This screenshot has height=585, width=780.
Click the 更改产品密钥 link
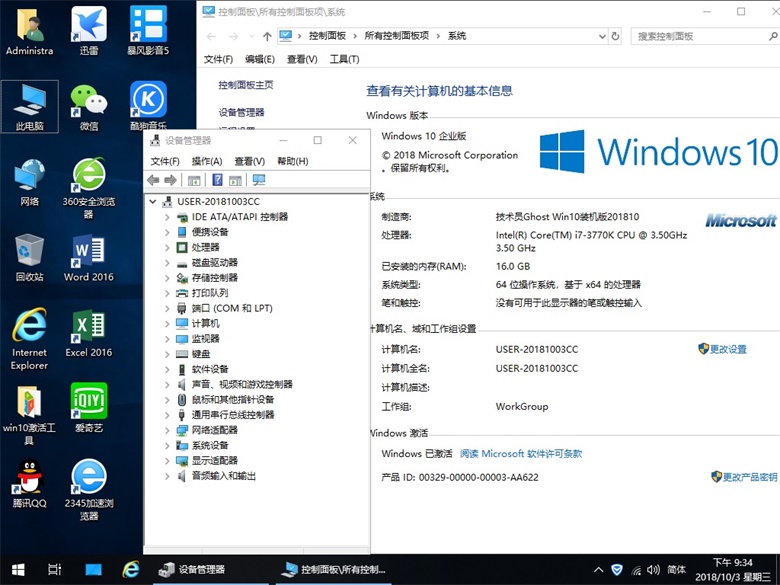coord(748,477)
